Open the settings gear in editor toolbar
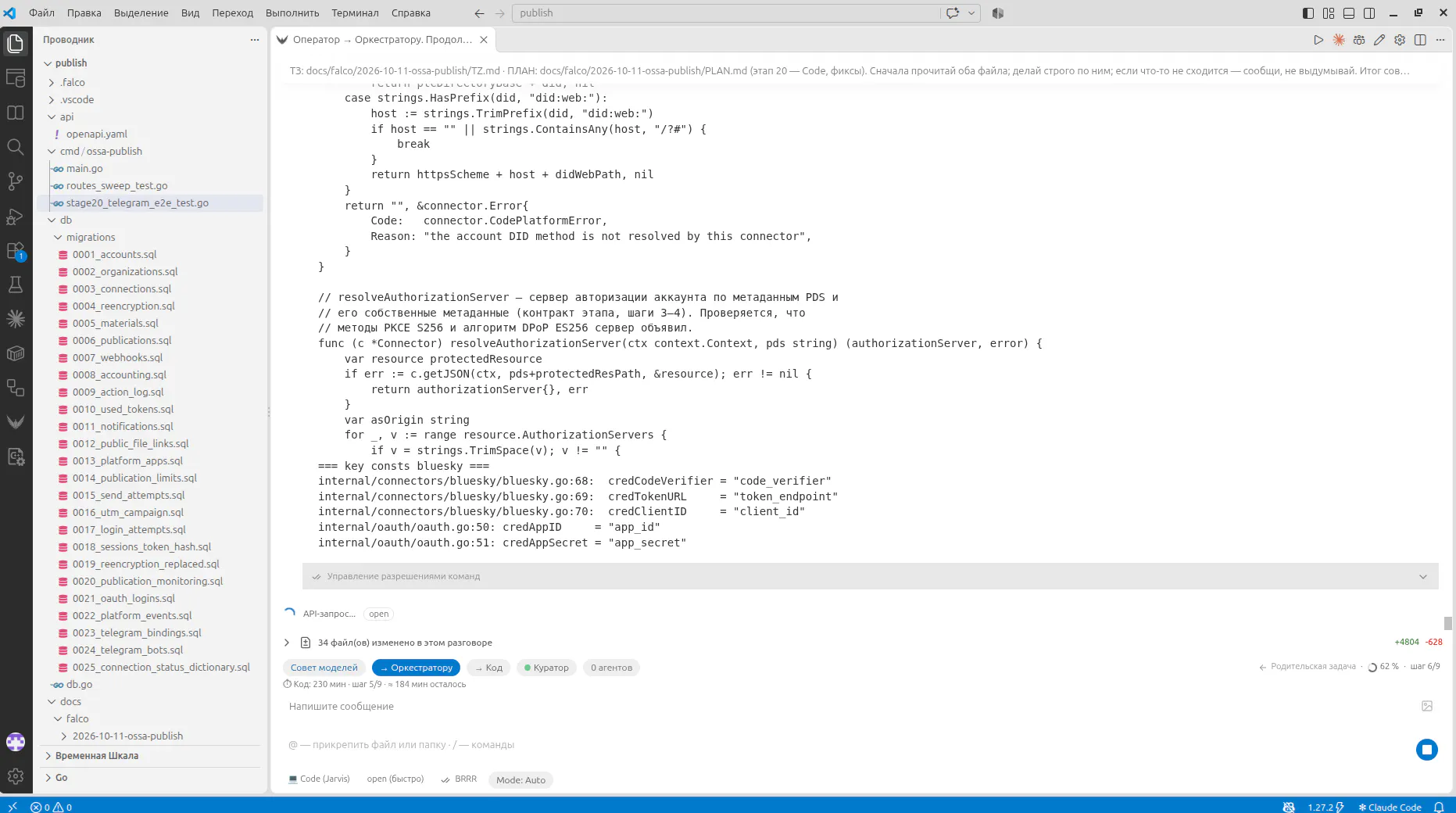Viewport: 1456px width, 813px height. pos(1400,40)
